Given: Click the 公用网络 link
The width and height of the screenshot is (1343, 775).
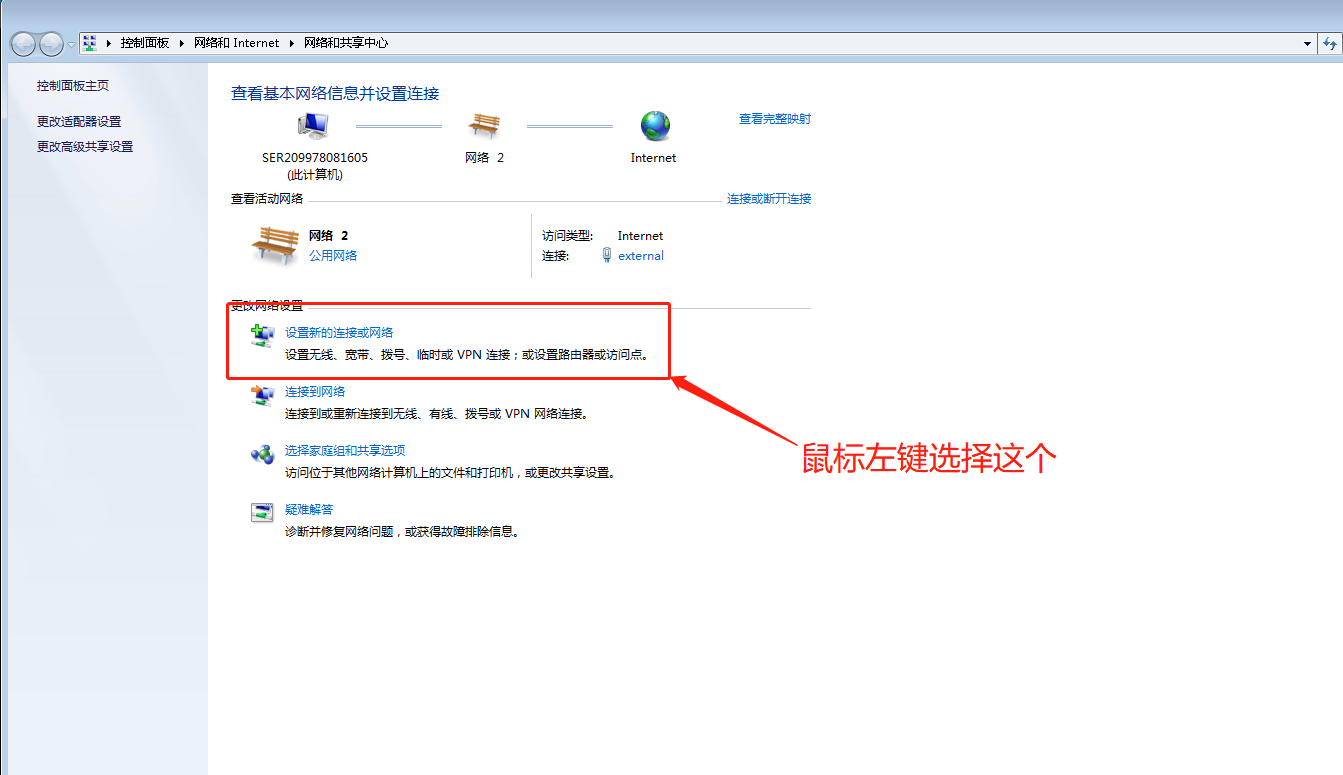Looking at the screenshot, I should 333,255.
